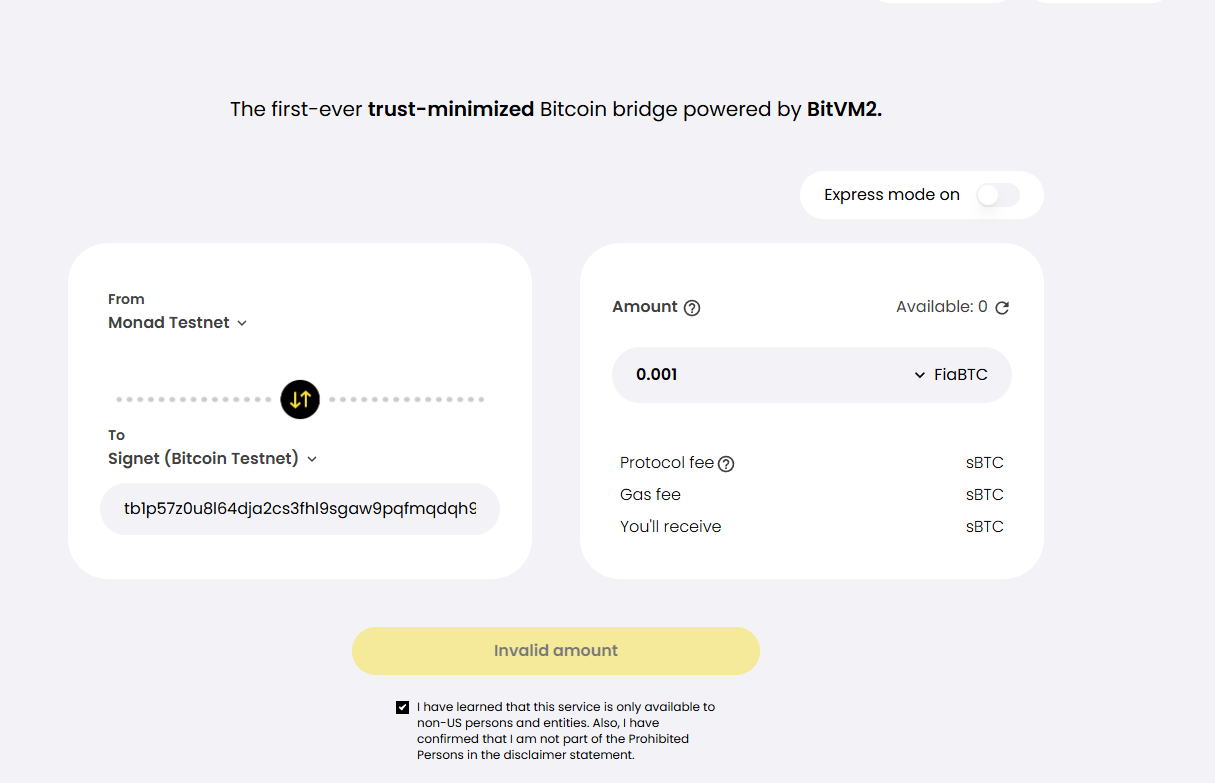
Task: Open the FiaBTC token selector
Action: 960,375
